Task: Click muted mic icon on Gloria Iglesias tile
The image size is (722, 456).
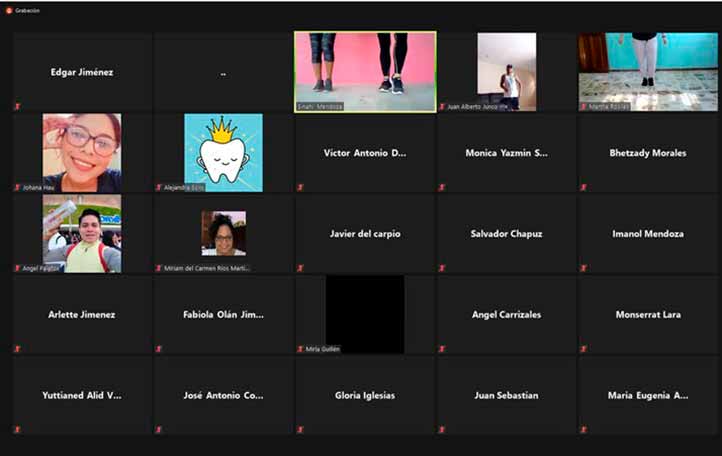Action: coord(300,430)
